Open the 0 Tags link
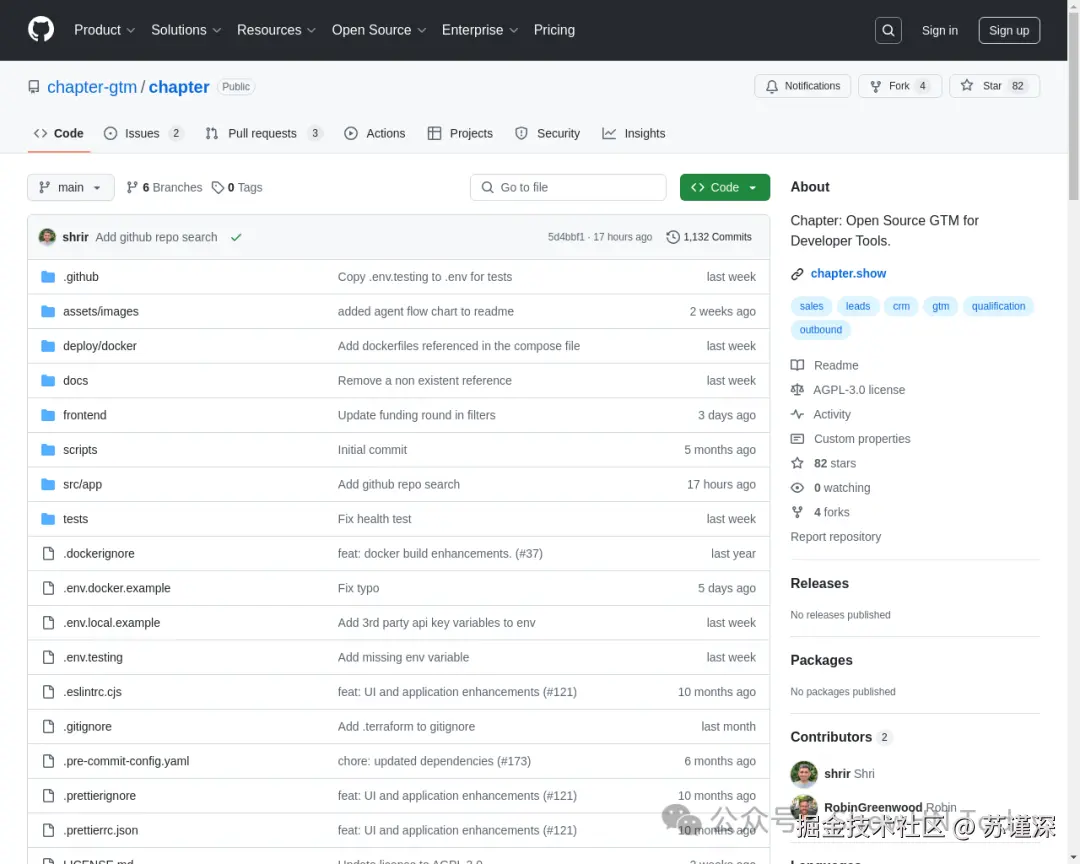This screenshot has height=864, width=1080. click(x=237, y=187)
